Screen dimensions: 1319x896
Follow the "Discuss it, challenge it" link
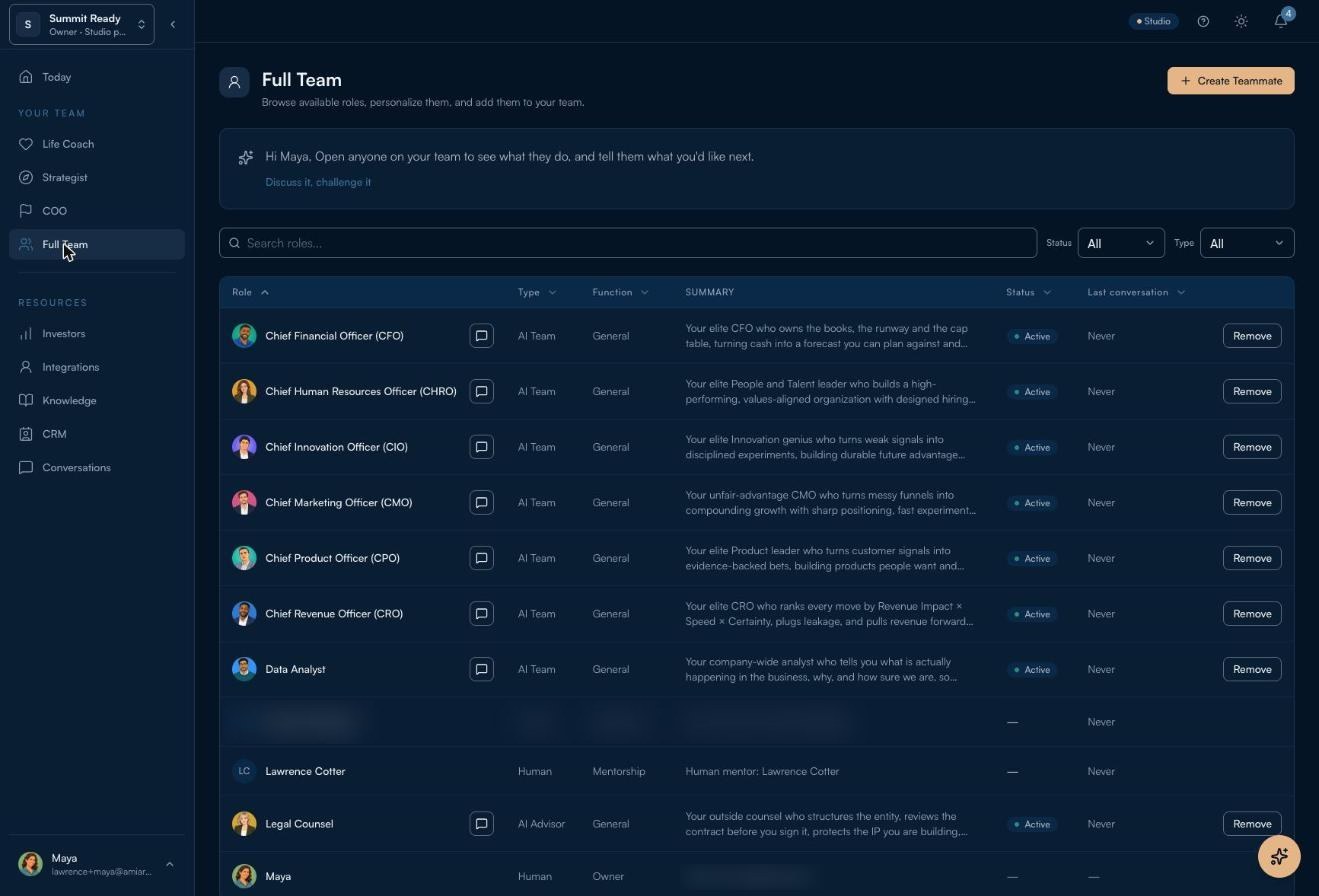[318, 182]
